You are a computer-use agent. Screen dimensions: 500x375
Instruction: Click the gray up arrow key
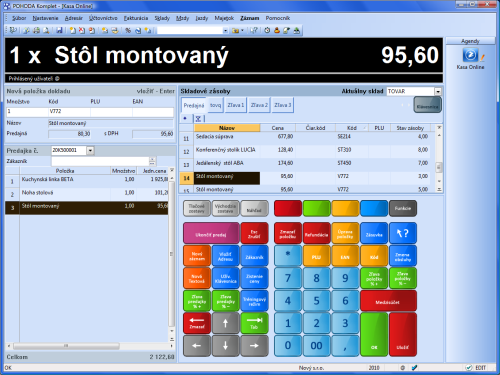point(225,323)
